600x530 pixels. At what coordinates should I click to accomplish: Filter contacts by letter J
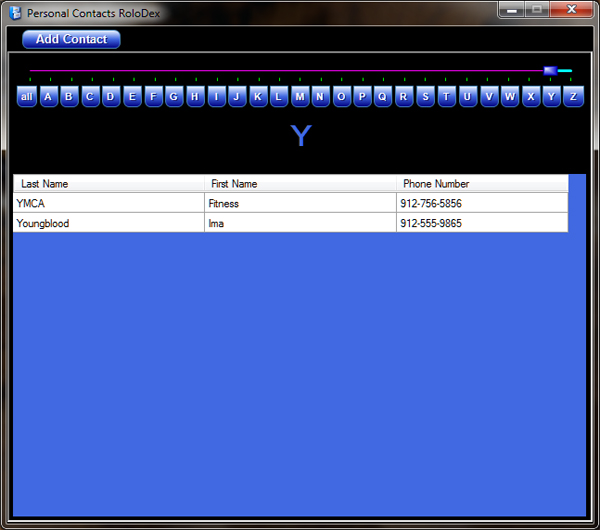237,96
